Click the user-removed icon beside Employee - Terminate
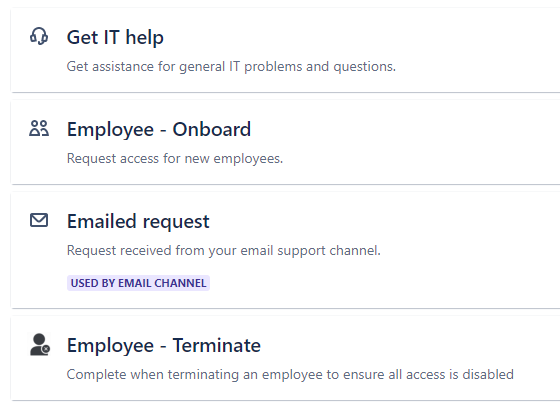This screenshot has width=560, height=413. tap(40, 345)
